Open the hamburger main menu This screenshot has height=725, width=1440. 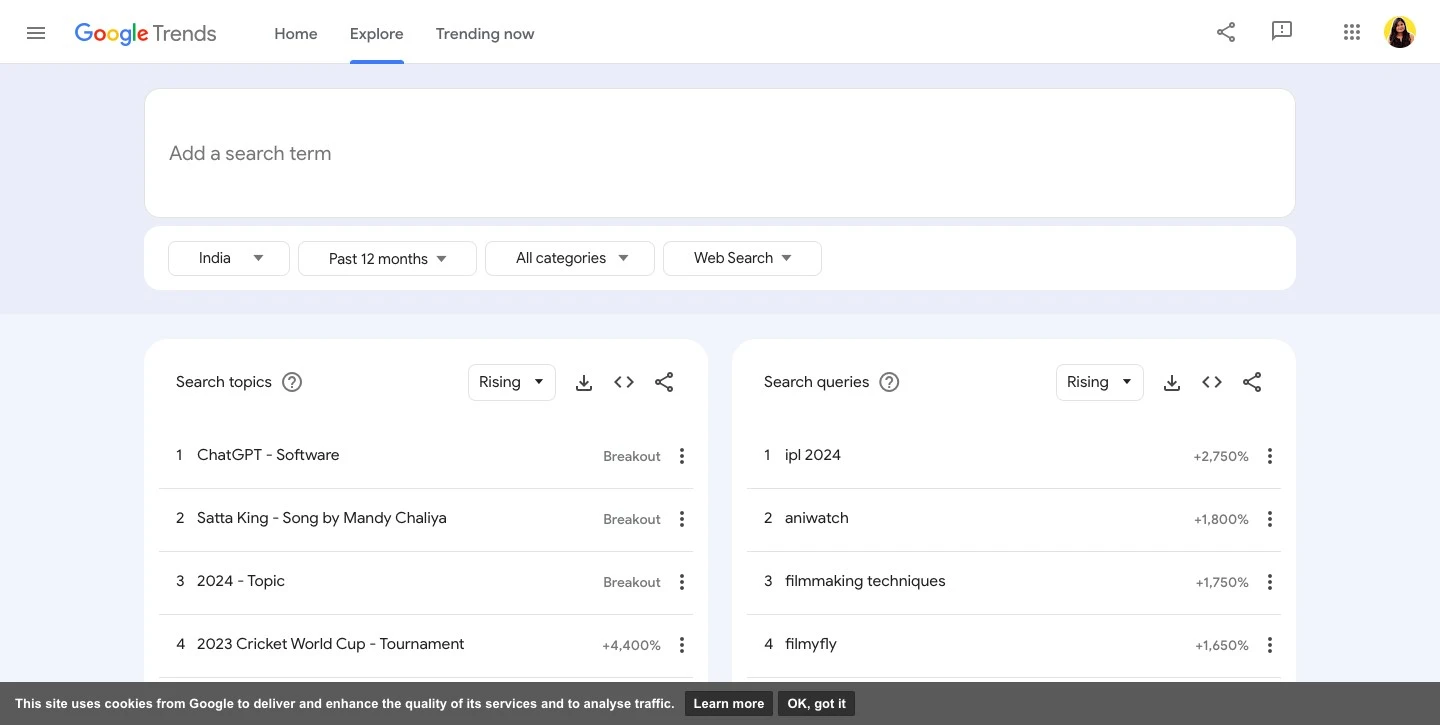click(x=36, y=33)
